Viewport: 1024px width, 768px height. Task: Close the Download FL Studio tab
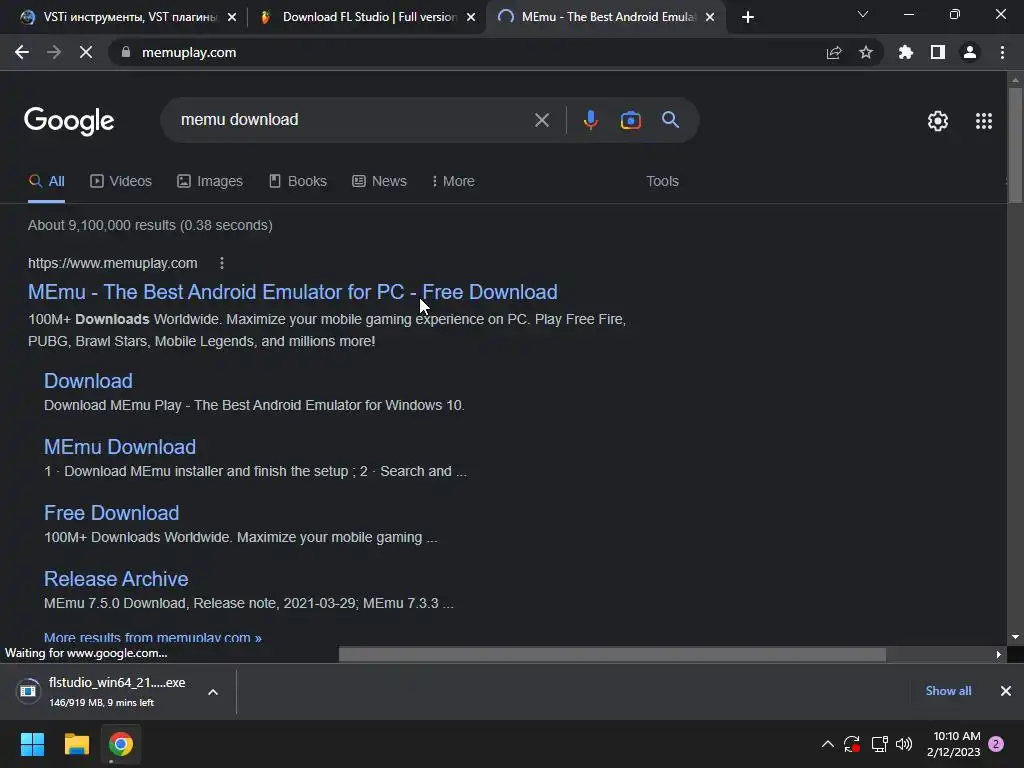click(471, 17)
